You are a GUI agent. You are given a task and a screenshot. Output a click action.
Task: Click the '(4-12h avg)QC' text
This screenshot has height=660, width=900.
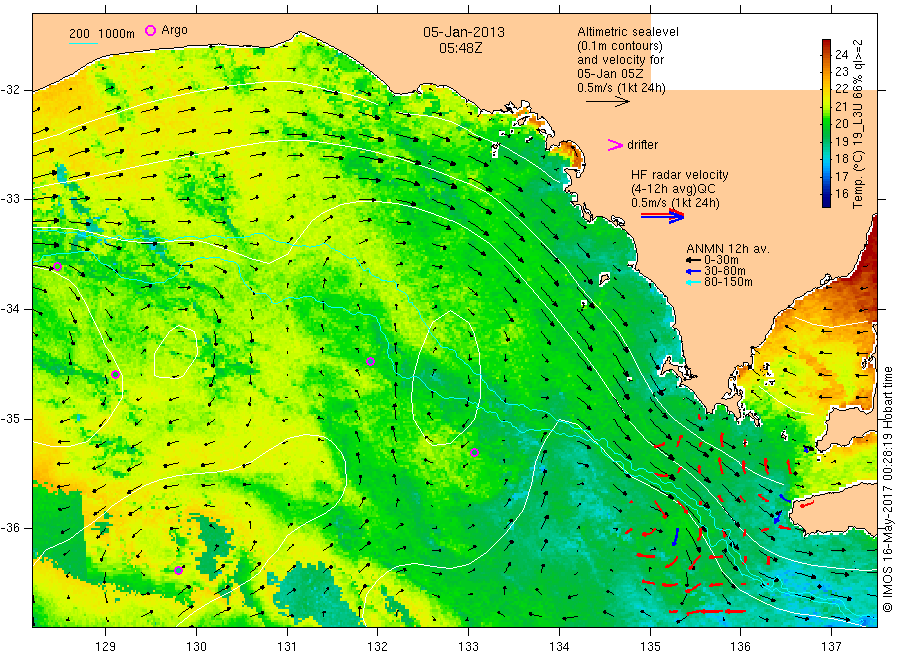673,189
